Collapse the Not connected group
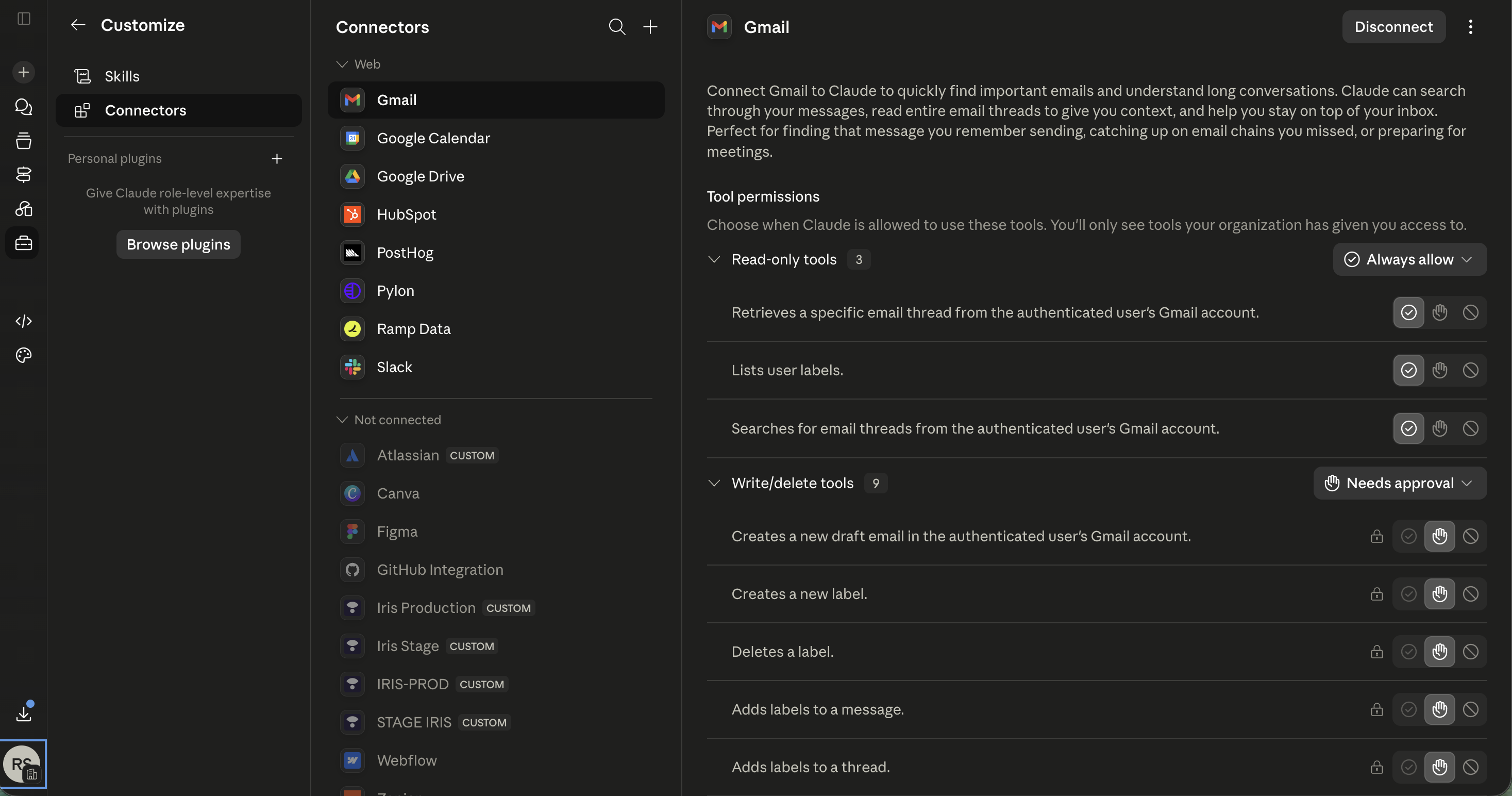Viewport: 1512px width, 796px height. pyautogui.click(x=342, y=420)
